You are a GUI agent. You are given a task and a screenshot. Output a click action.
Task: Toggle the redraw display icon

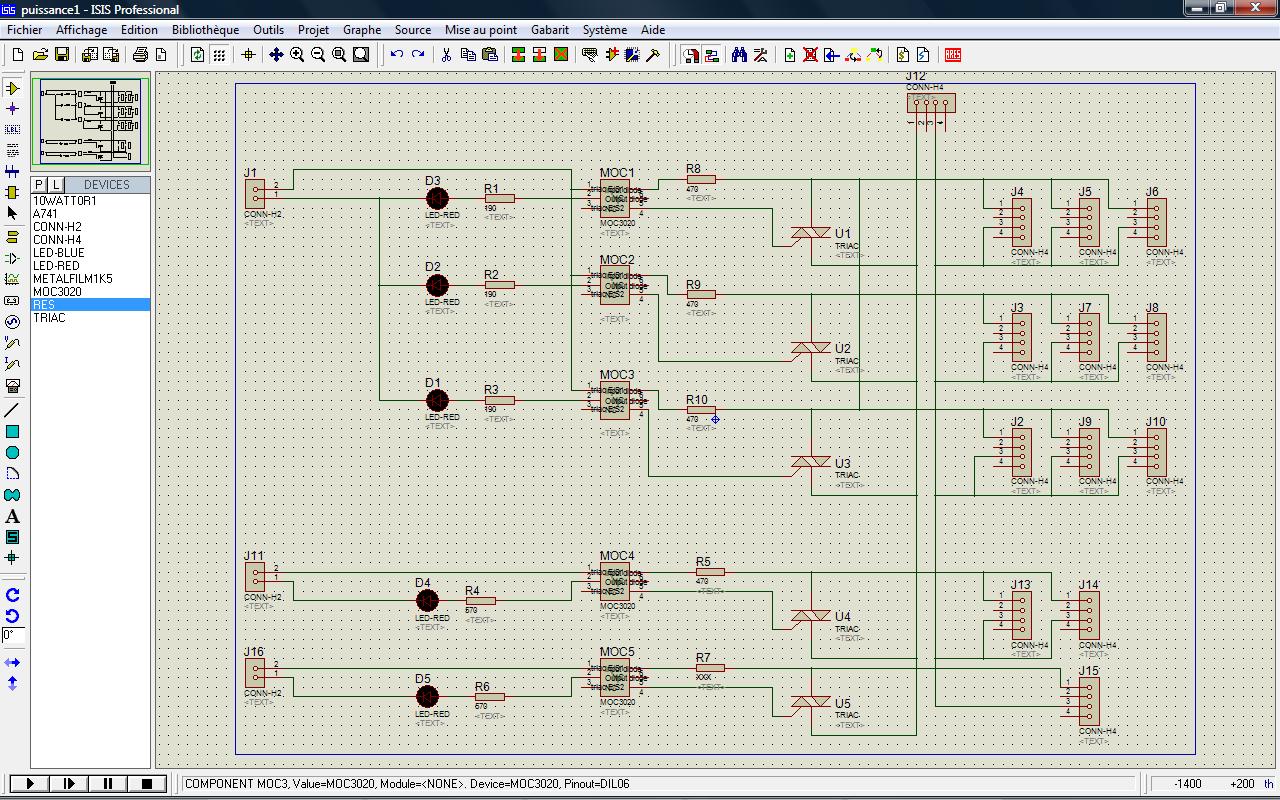point(197,55)
